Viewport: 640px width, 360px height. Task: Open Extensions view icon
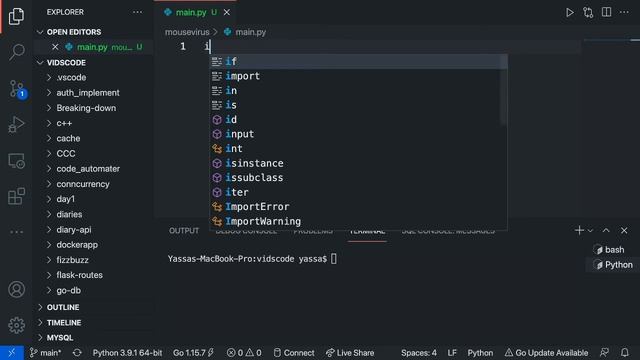click(16, 196)
